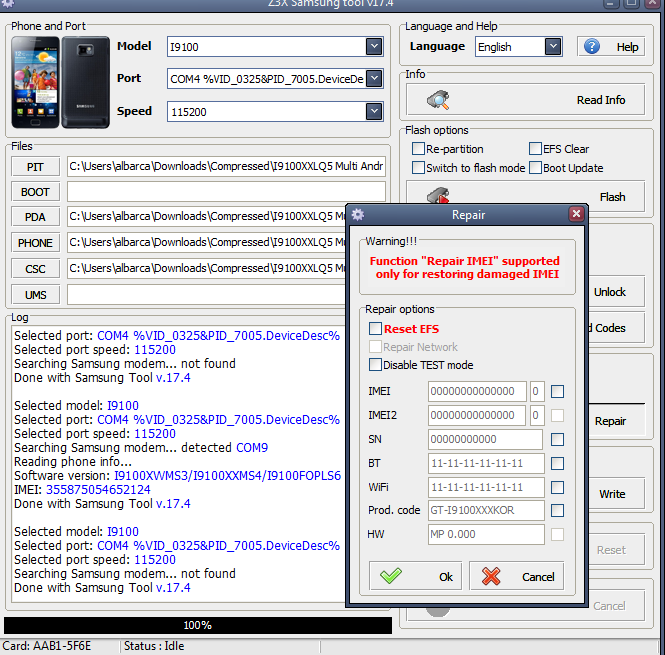The height and width of the screenshot is (655, 665).
Task: Click the front-view phone image
Action: (35, 82)
